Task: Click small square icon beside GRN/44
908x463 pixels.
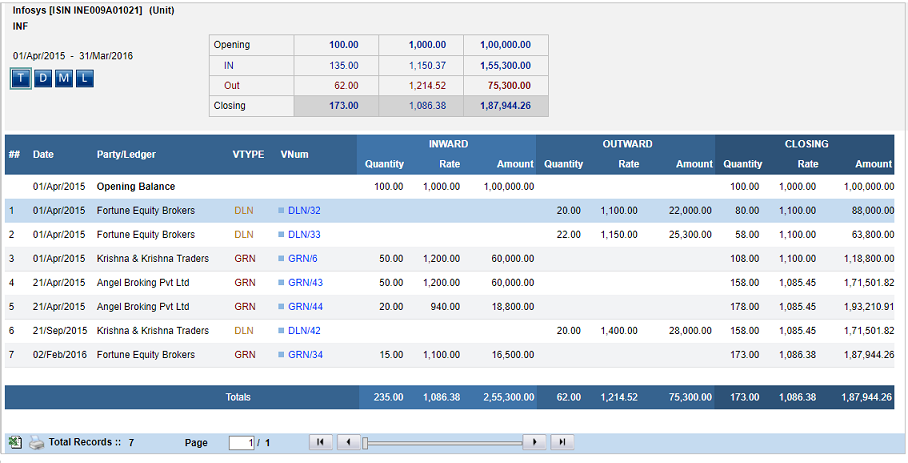Action: click(281, 307)
